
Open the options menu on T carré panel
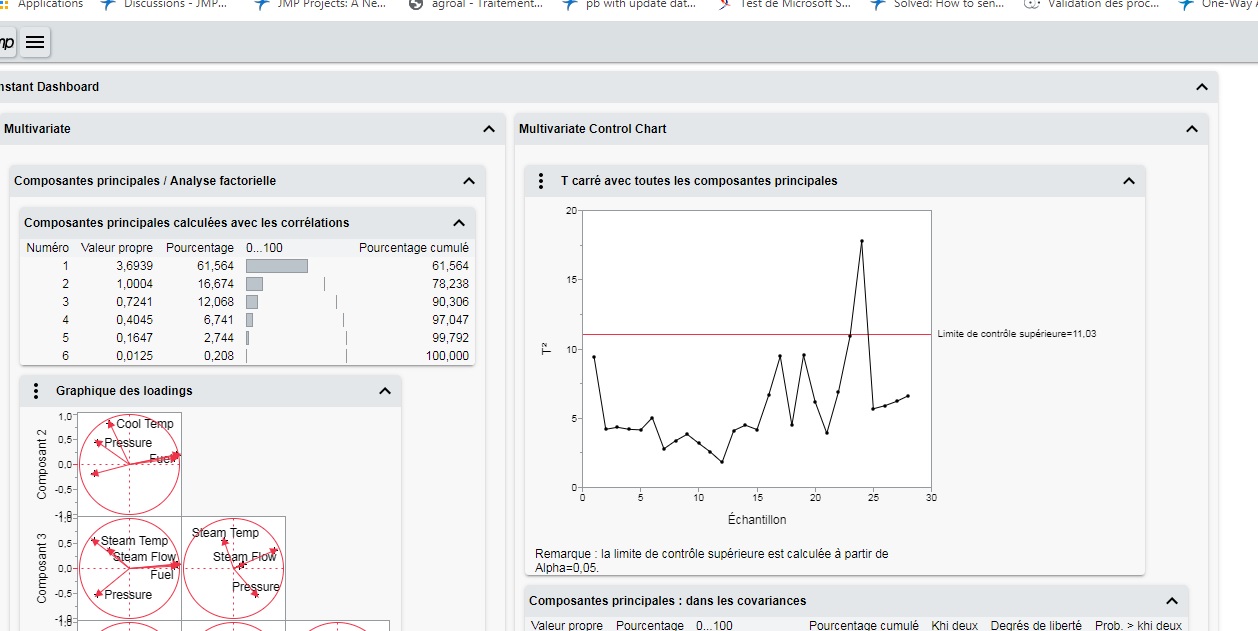click(x=539, y=181)
